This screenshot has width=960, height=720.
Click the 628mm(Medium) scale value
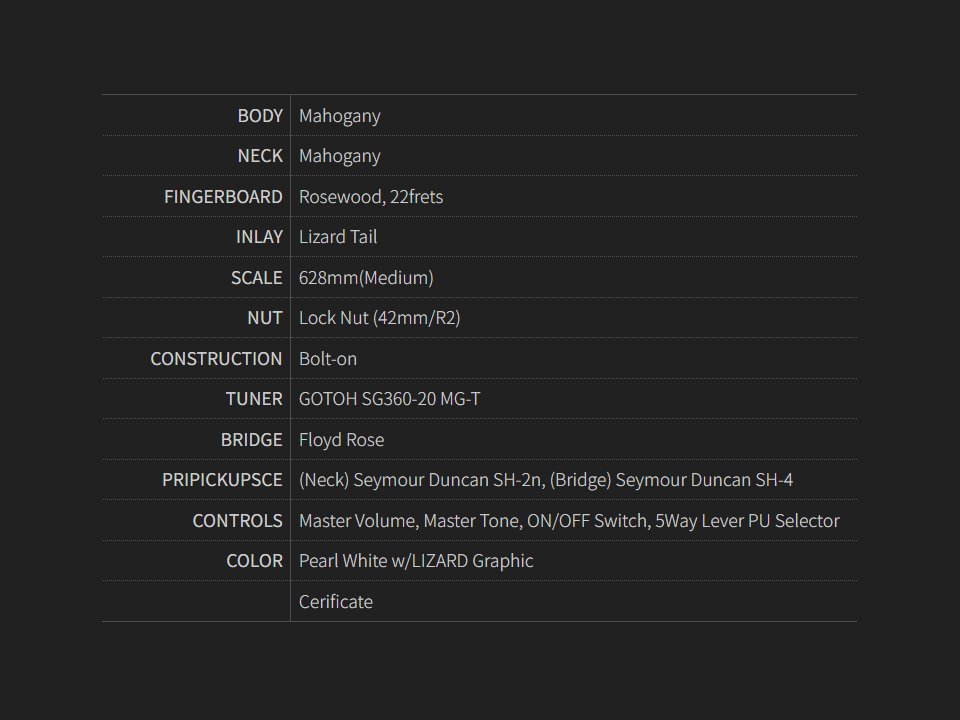pos(366,278)
